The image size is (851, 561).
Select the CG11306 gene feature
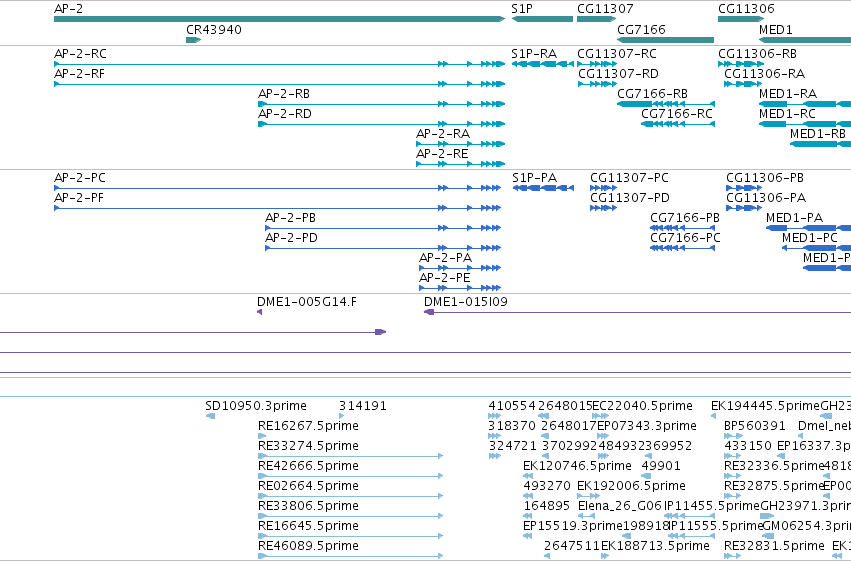(x=741, y=19)
